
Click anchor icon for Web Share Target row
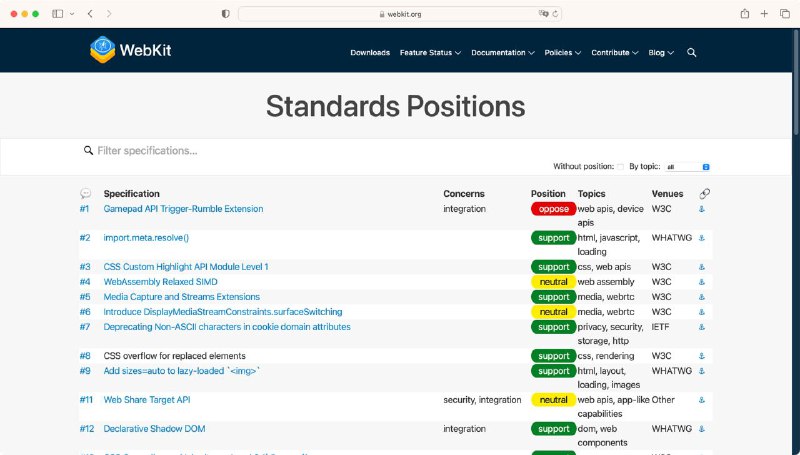[x=702, y=400]
